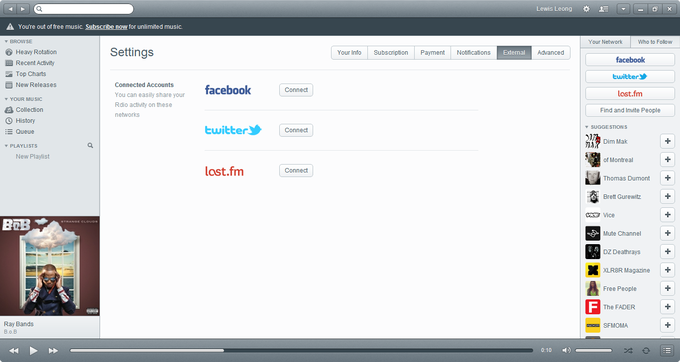Open the Strange Clouds album art
The image size is (680, 362).
(50, 266)
